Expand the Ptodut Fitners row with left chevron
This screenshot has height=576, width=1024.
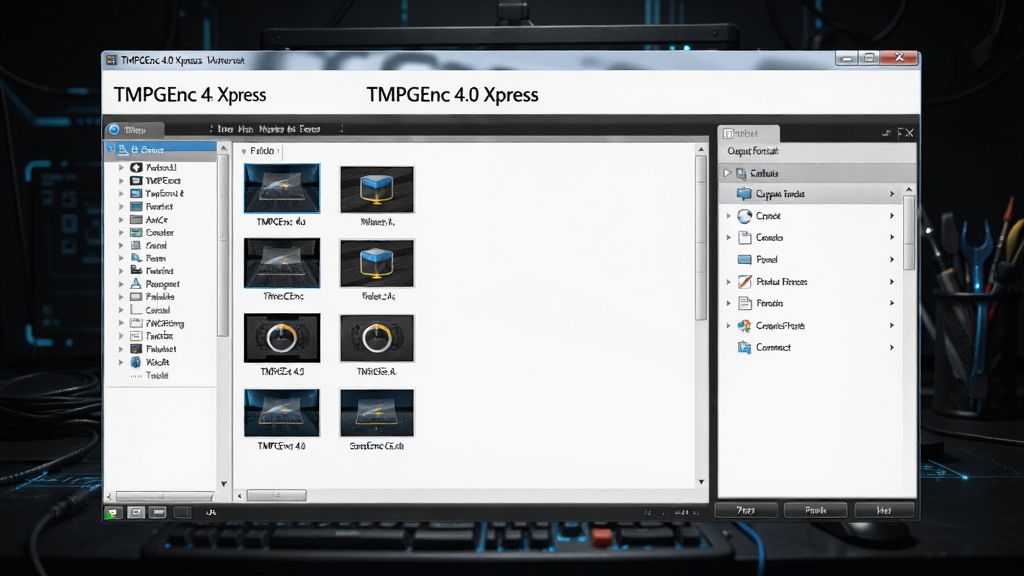(728, 281)
